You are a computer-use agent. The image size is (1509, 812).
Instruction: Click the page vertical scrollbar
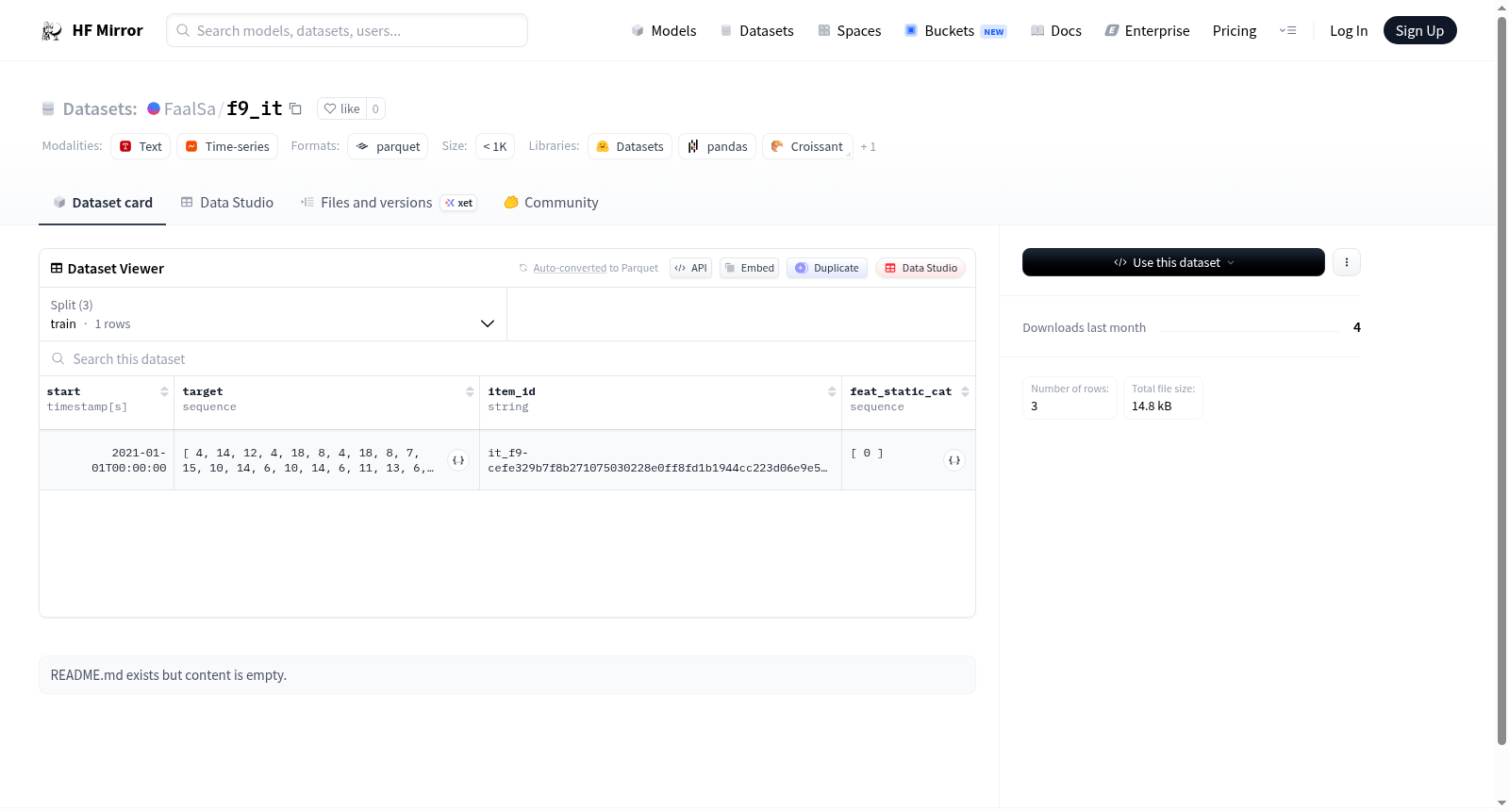[1501, 380]
